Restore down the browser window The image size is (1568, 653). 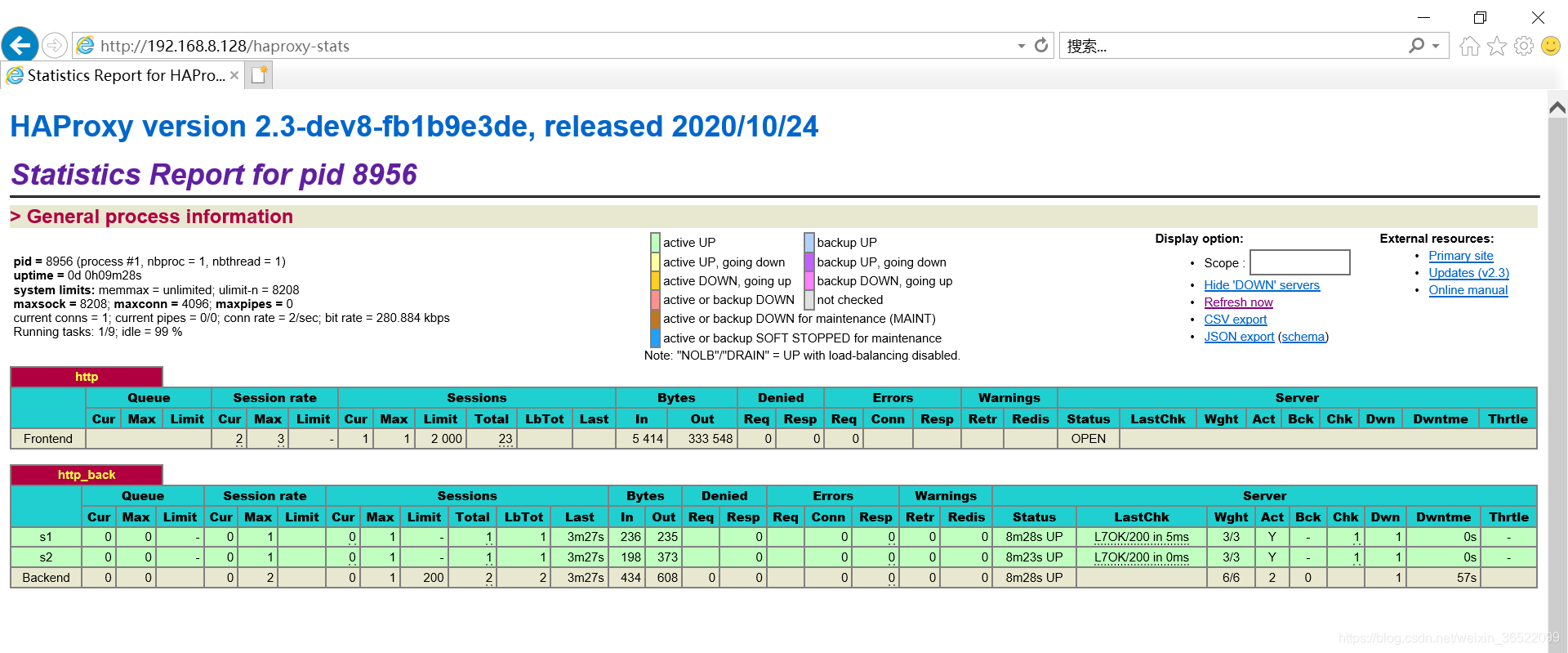(1480, 17)
